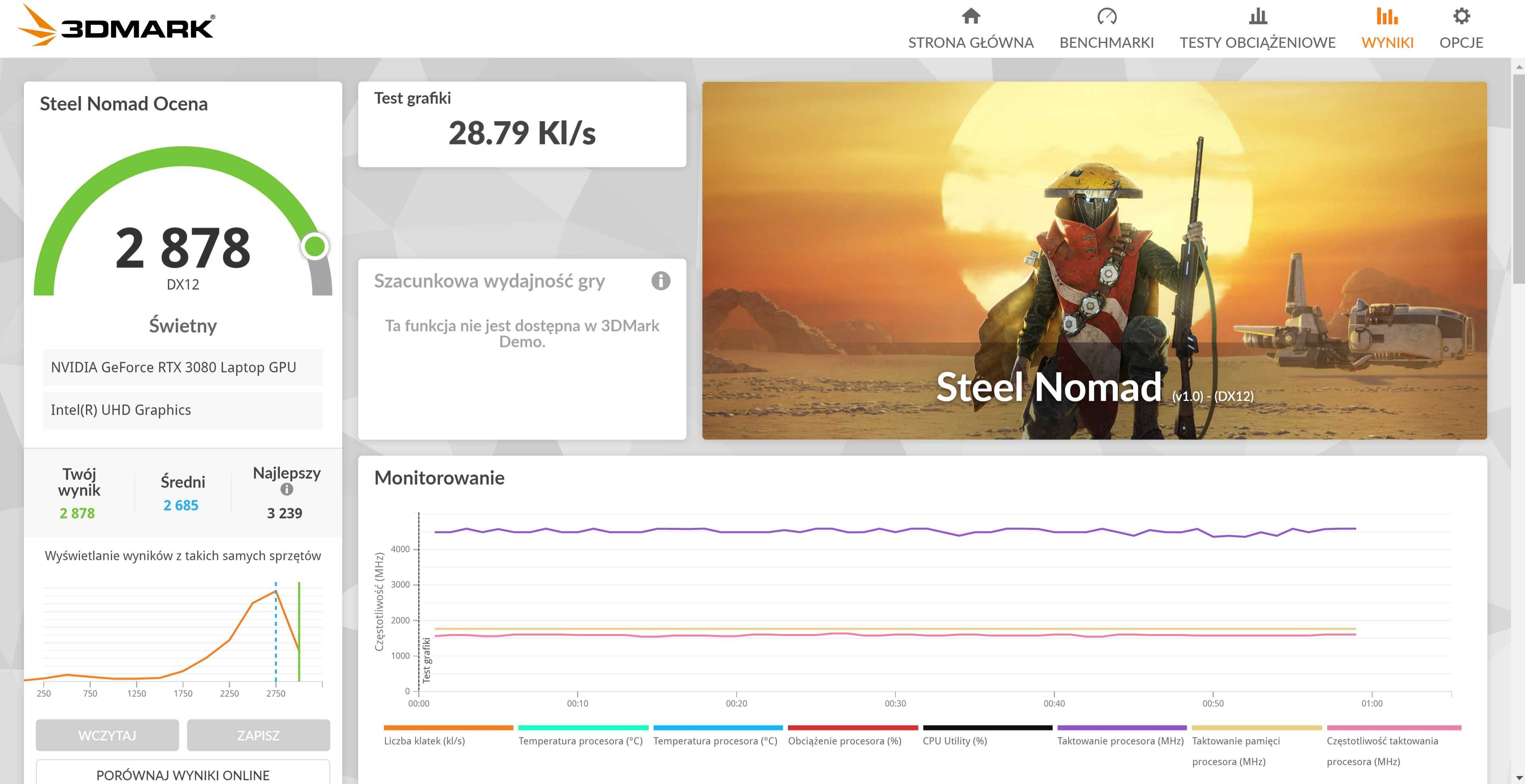Toggle the yellow Taktowanie pamięci procesora swatch
This screenshot has width=1525, height=784.
click(1257, 727)
